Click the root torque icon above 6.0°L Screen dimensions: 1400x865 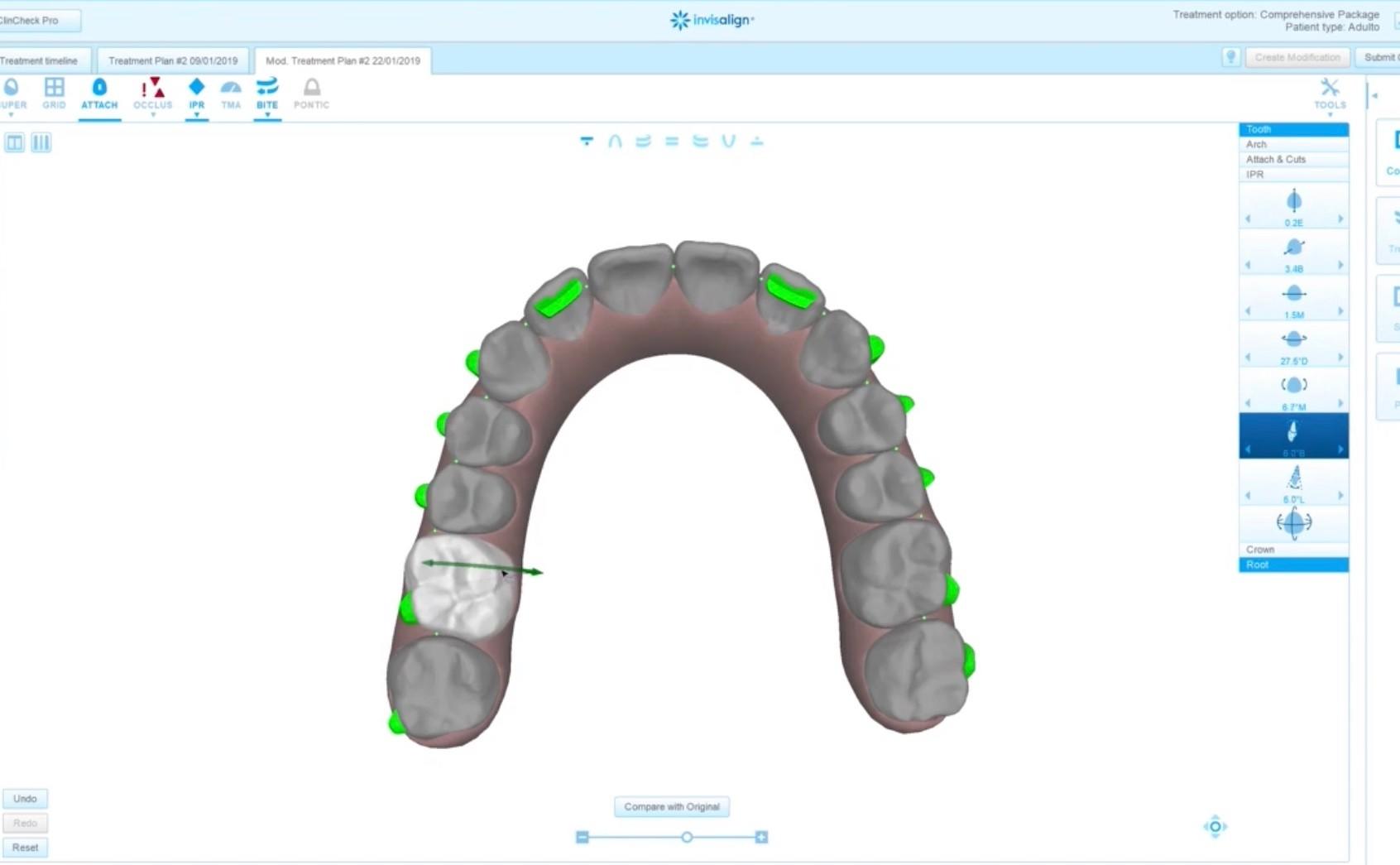coord(1294,478)
